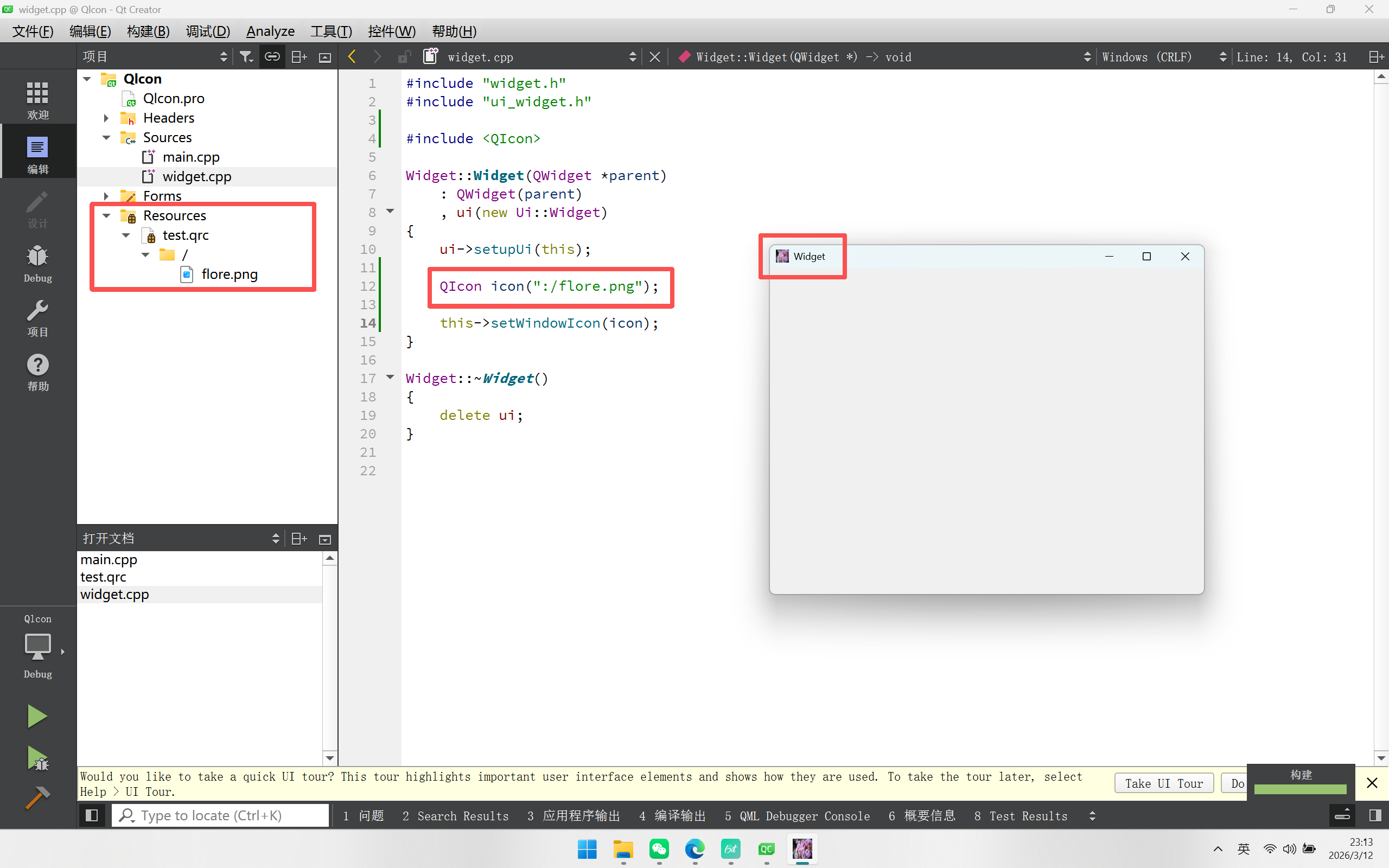Open the Welcome mode
The image size is (1389, 868).
click(37, 100)
